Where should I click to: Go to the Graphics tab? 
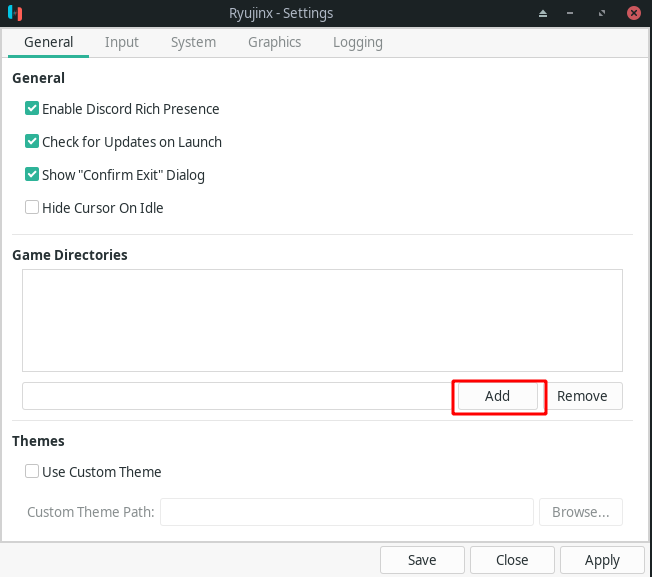(x=275, y=42)
